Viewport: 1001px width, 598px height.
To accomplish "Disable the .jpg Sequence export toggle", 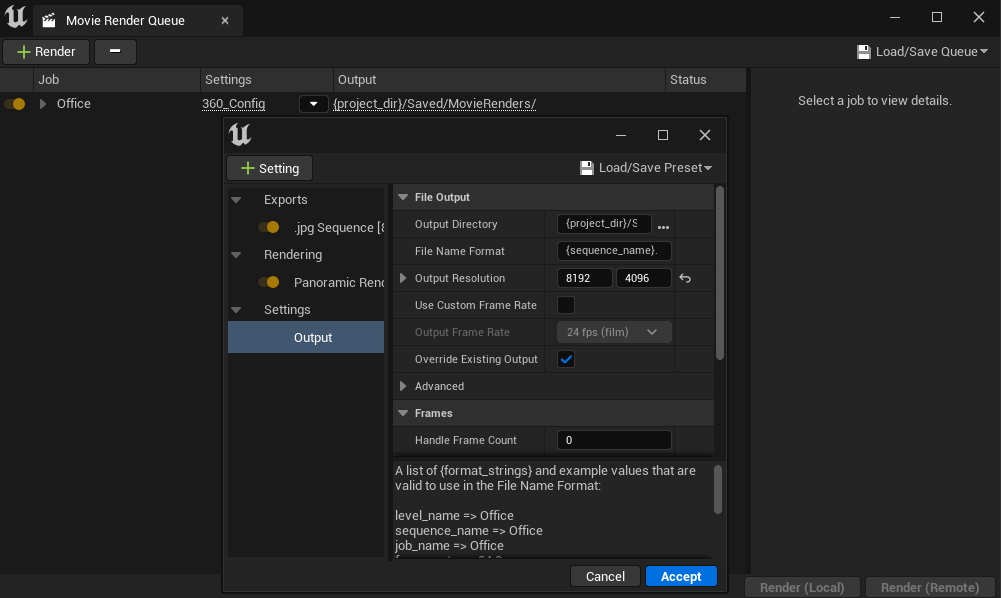I will (x=268, y=228).
